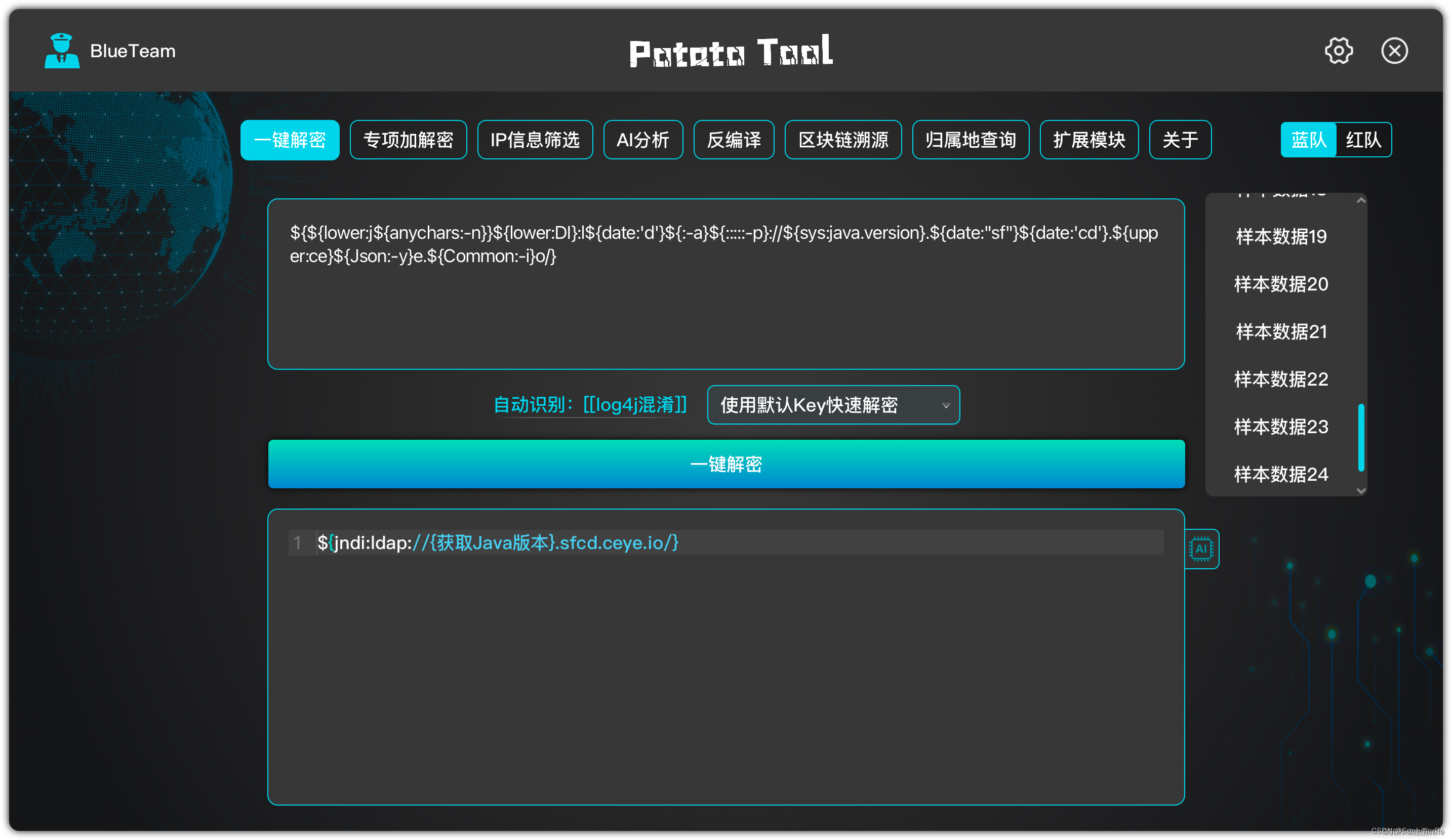Screen dimensions: 1452x840
Task: Select 样本数据24 in the sample list
Action: pyautogui.click(x=1281, y=474)
